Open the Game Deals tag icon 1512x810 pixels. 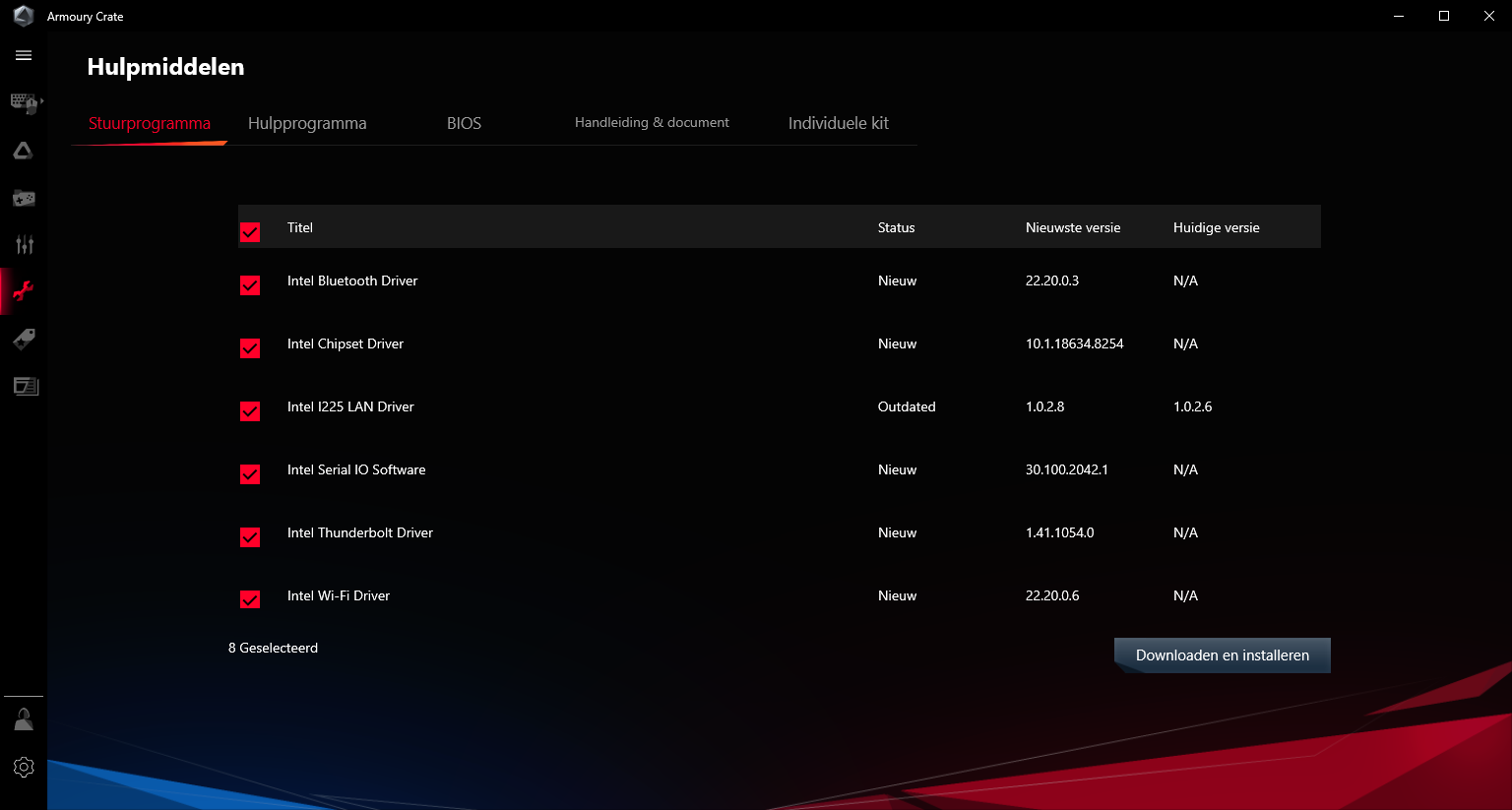[24, 339]
